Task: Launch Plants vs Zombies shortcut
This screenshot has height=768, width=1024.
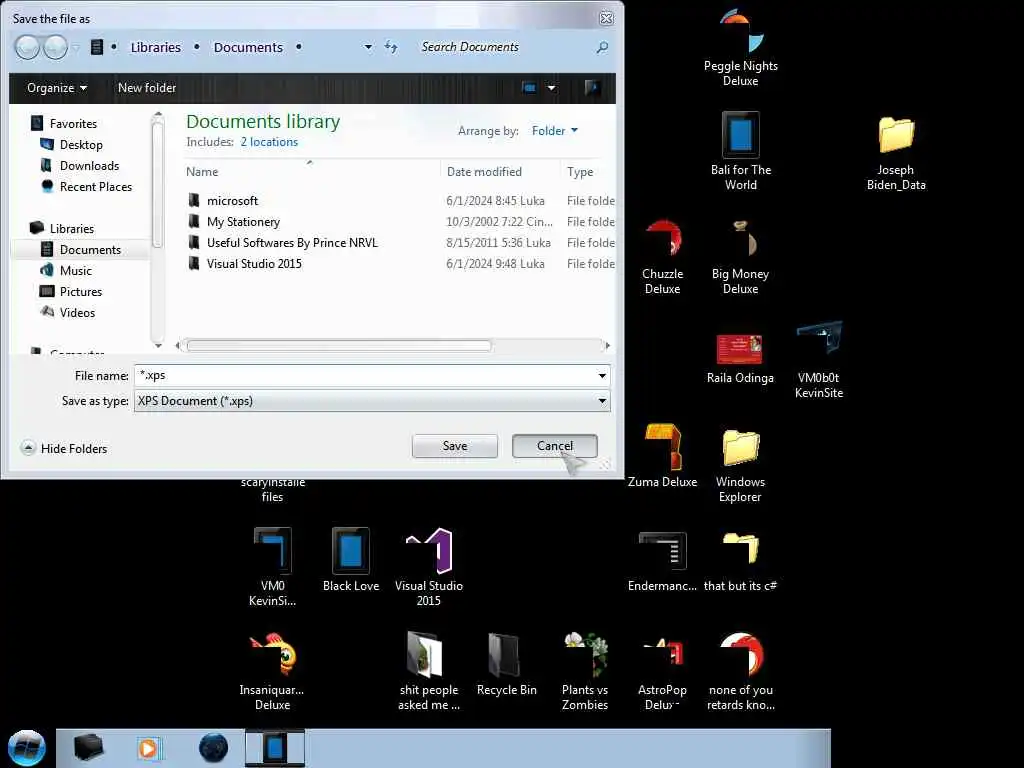Action: coord(584,671)
